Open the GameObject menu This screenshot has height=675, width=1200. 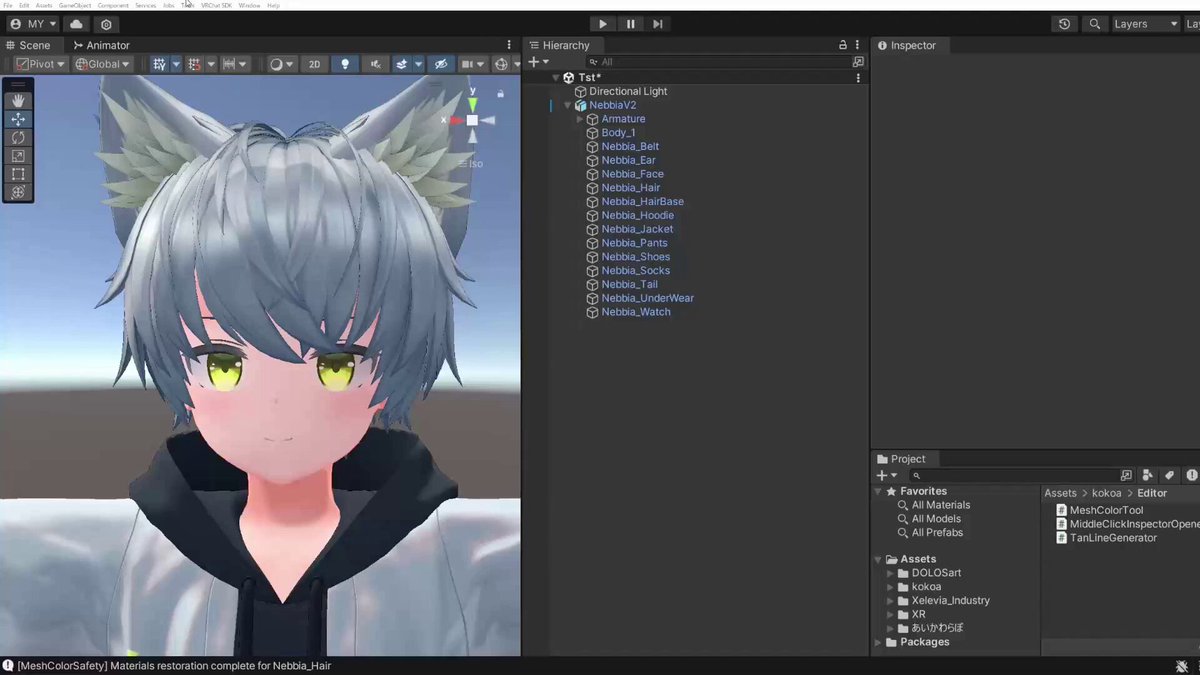coord(75,5)
